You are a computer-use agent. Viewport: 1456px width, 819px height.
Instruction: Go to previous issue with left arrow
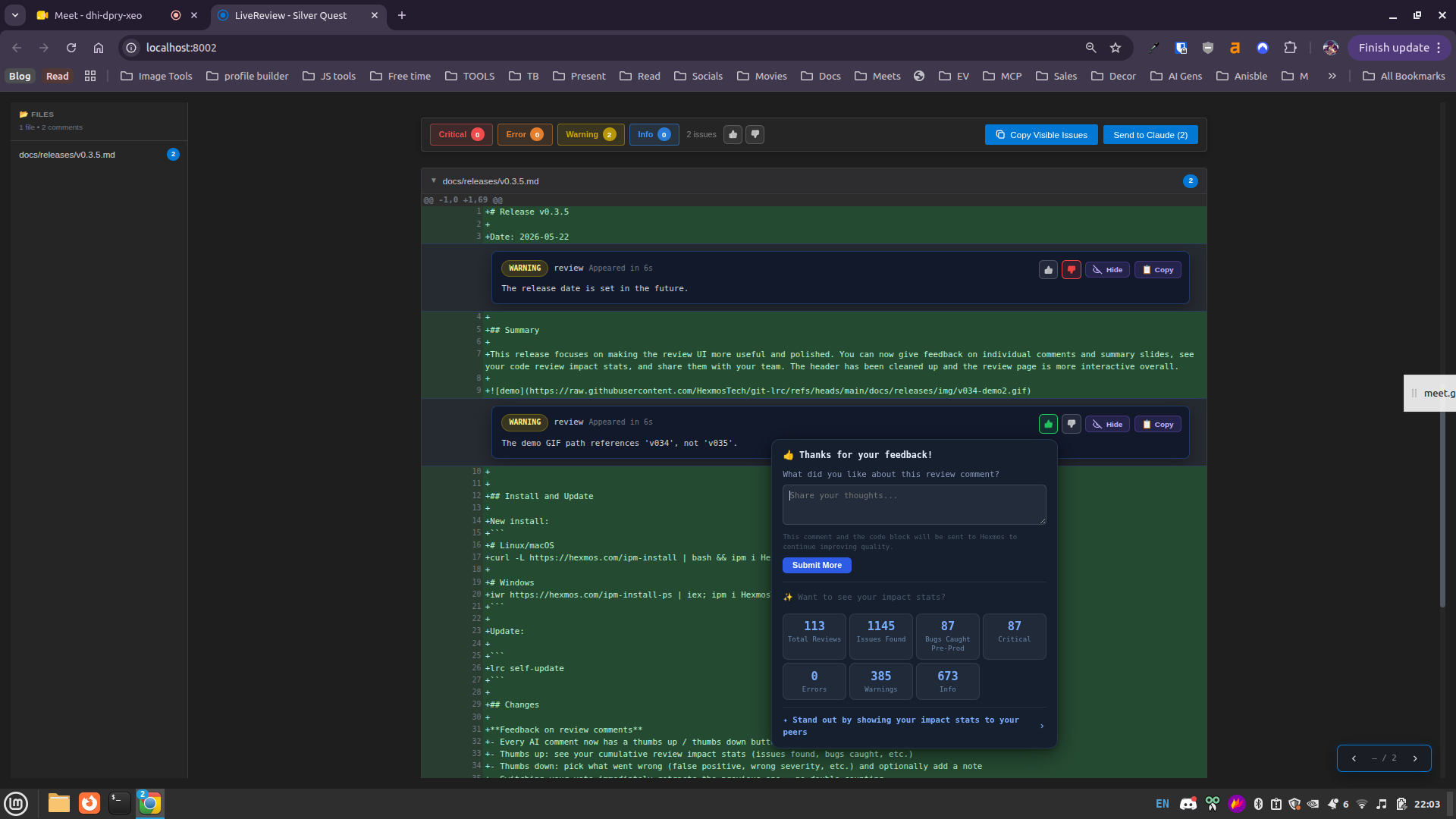(1354, 758)
